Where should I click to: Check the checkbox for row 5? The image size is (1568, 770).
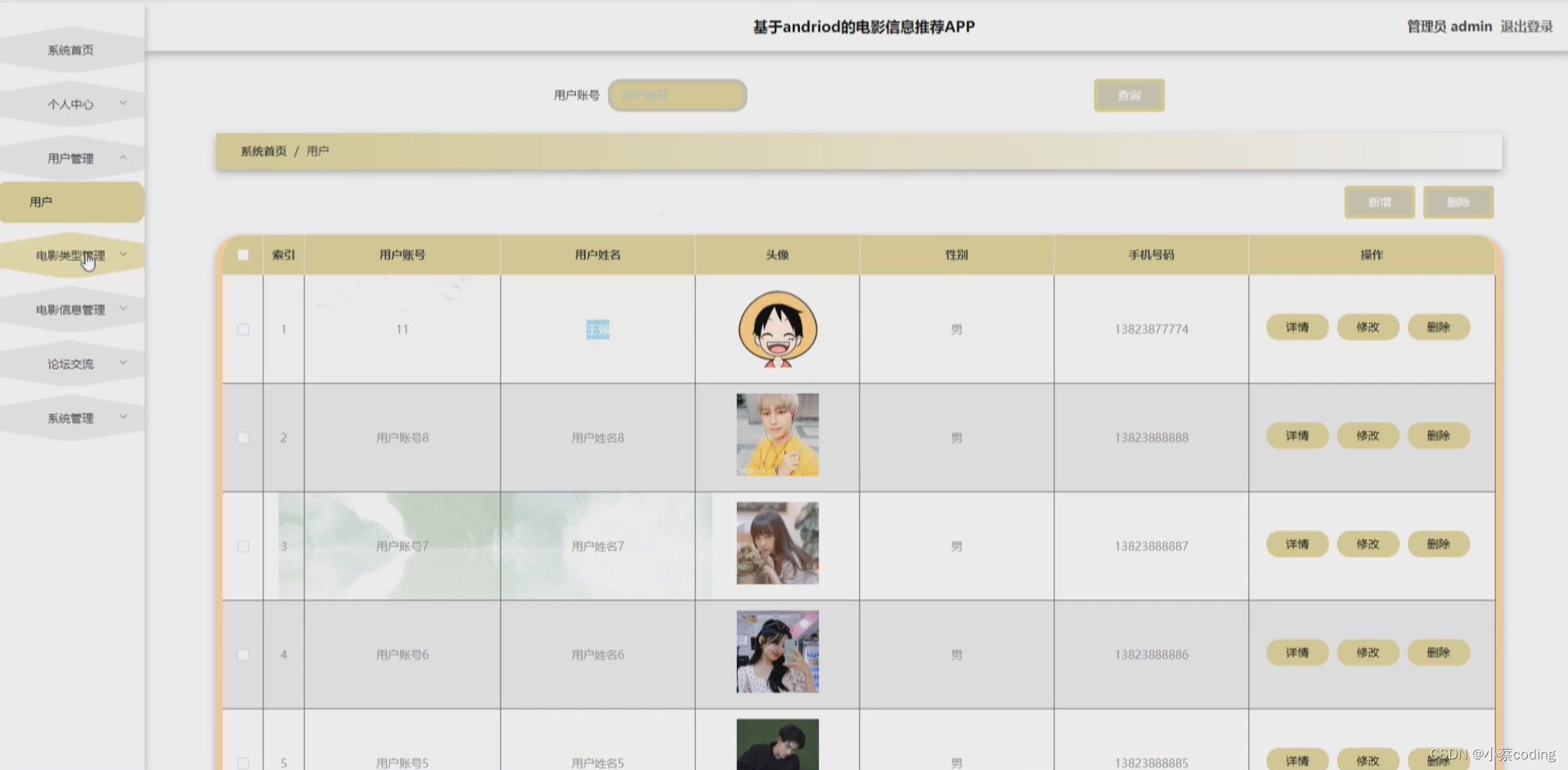click(243, 763)
